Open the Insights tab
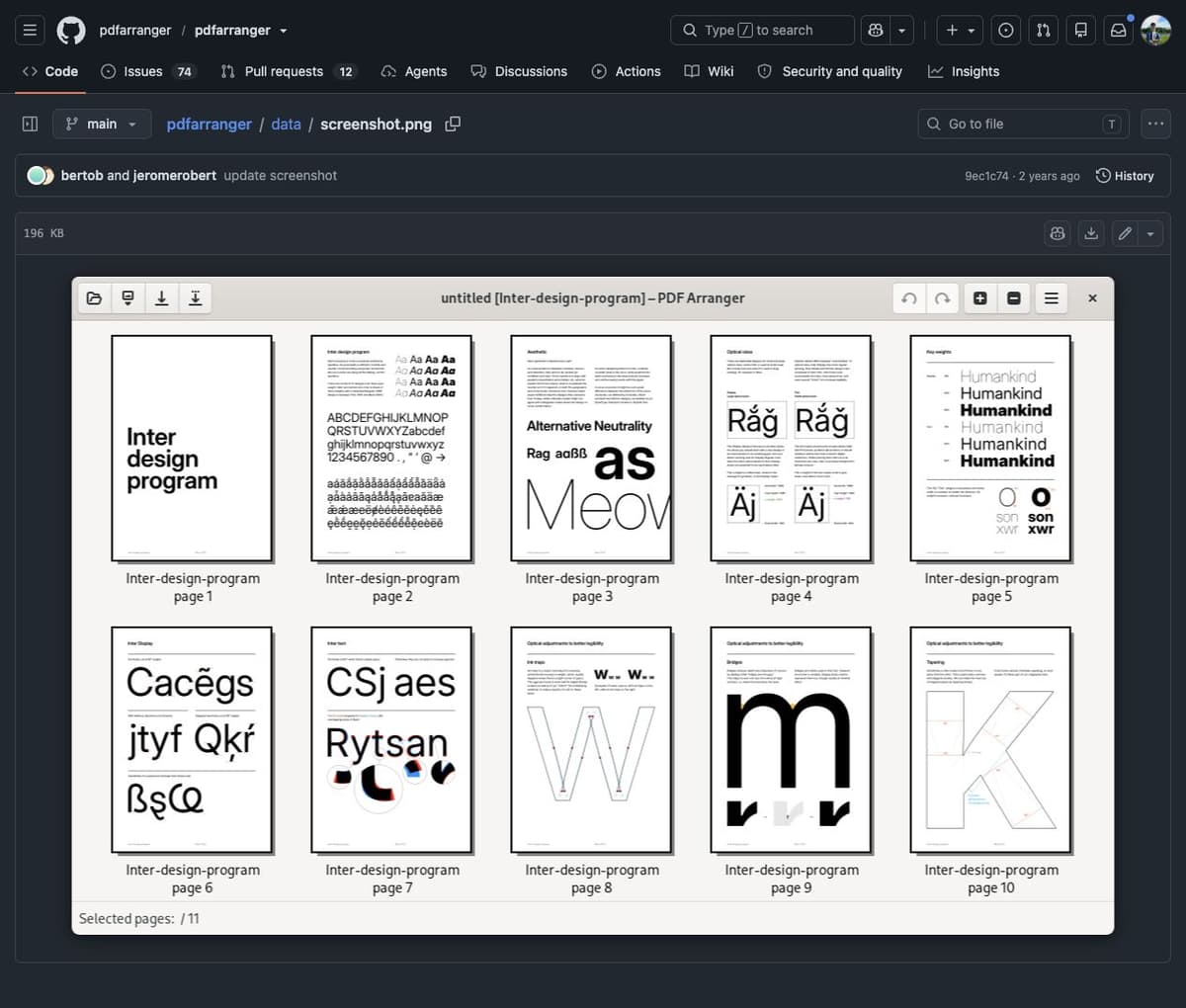 click(964, 71)
